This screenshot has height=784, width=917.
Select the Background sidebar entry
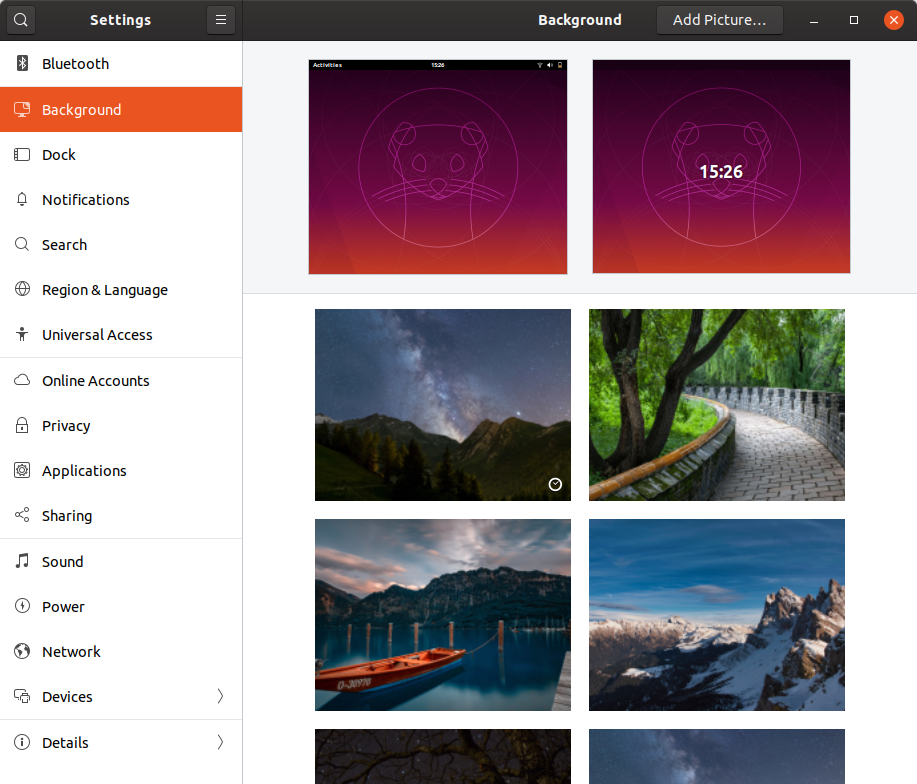pos(121,109)
